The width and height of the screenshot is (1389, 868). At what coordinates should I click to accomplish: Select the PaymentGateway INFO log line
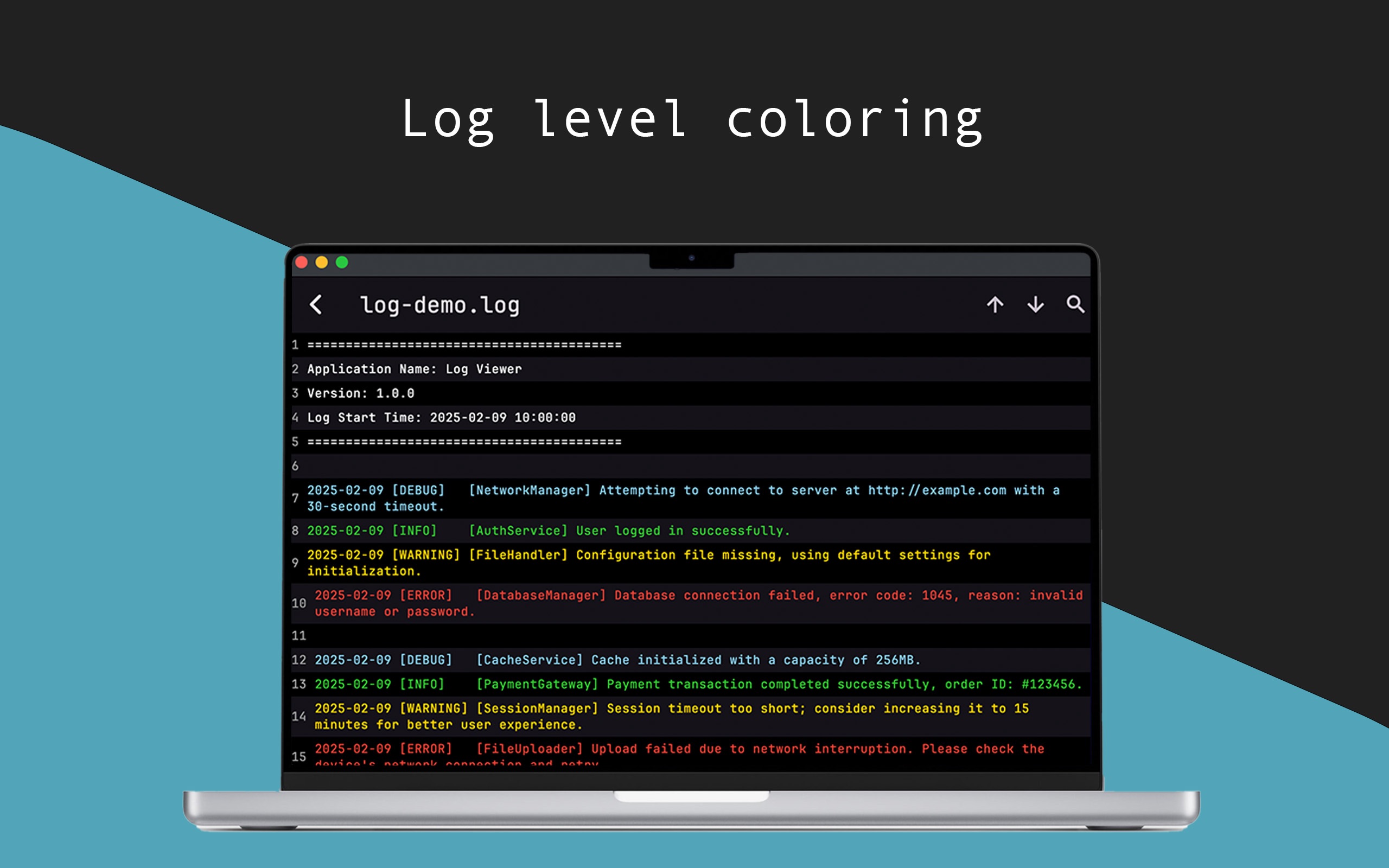pos(691,684)
